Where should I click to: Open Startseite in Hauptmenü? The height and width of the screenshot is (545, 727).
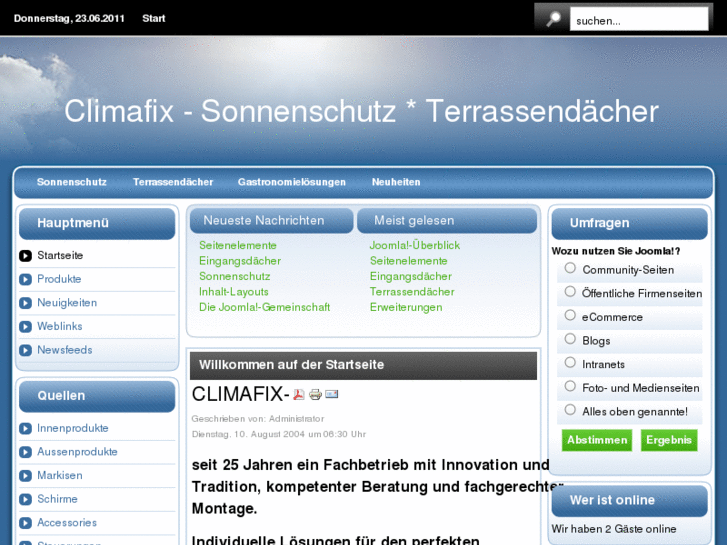click(60, 256)
